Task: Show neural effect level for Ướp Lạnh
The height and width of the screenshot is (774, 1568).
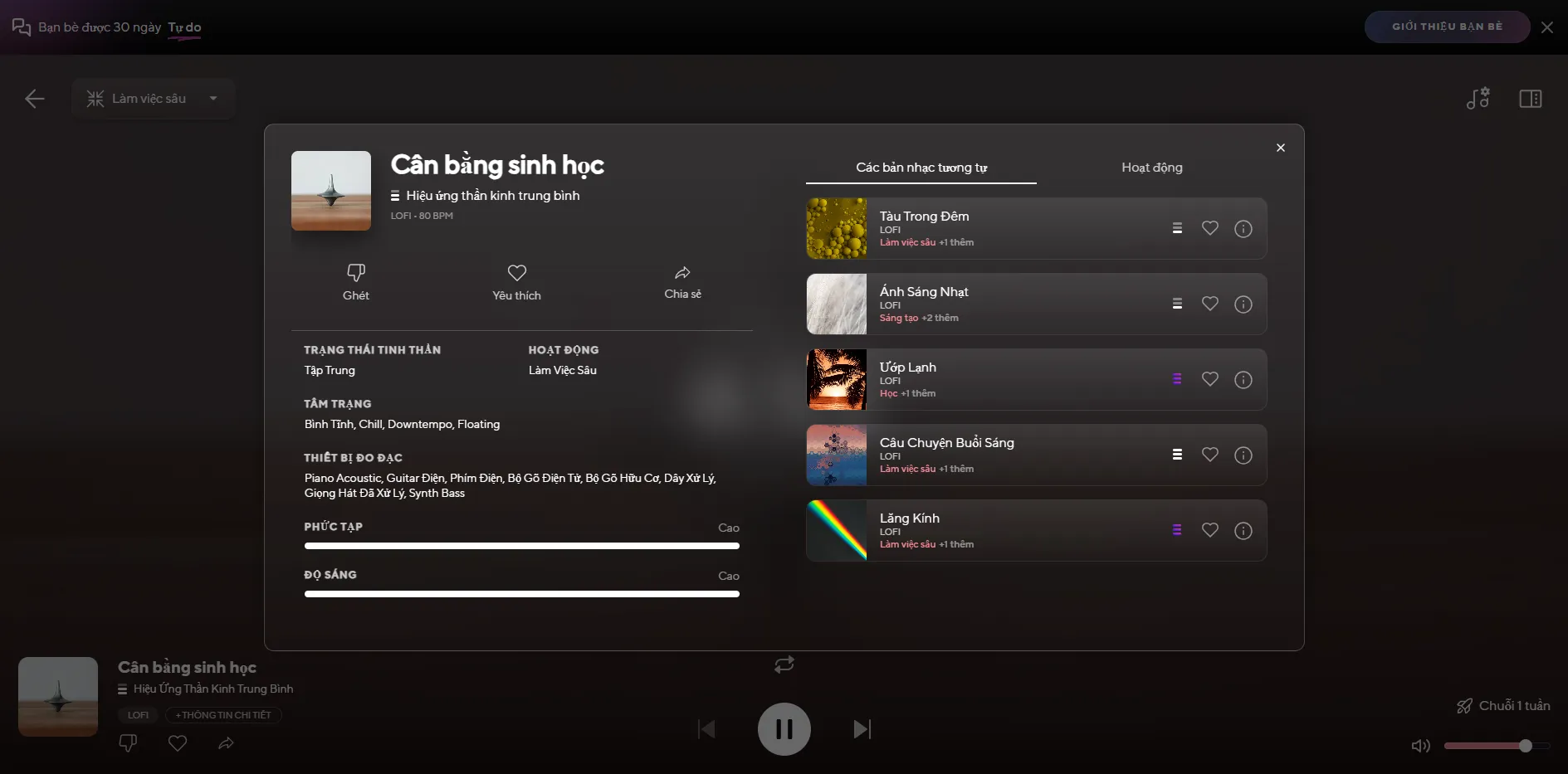Action: coord(1176,379)
